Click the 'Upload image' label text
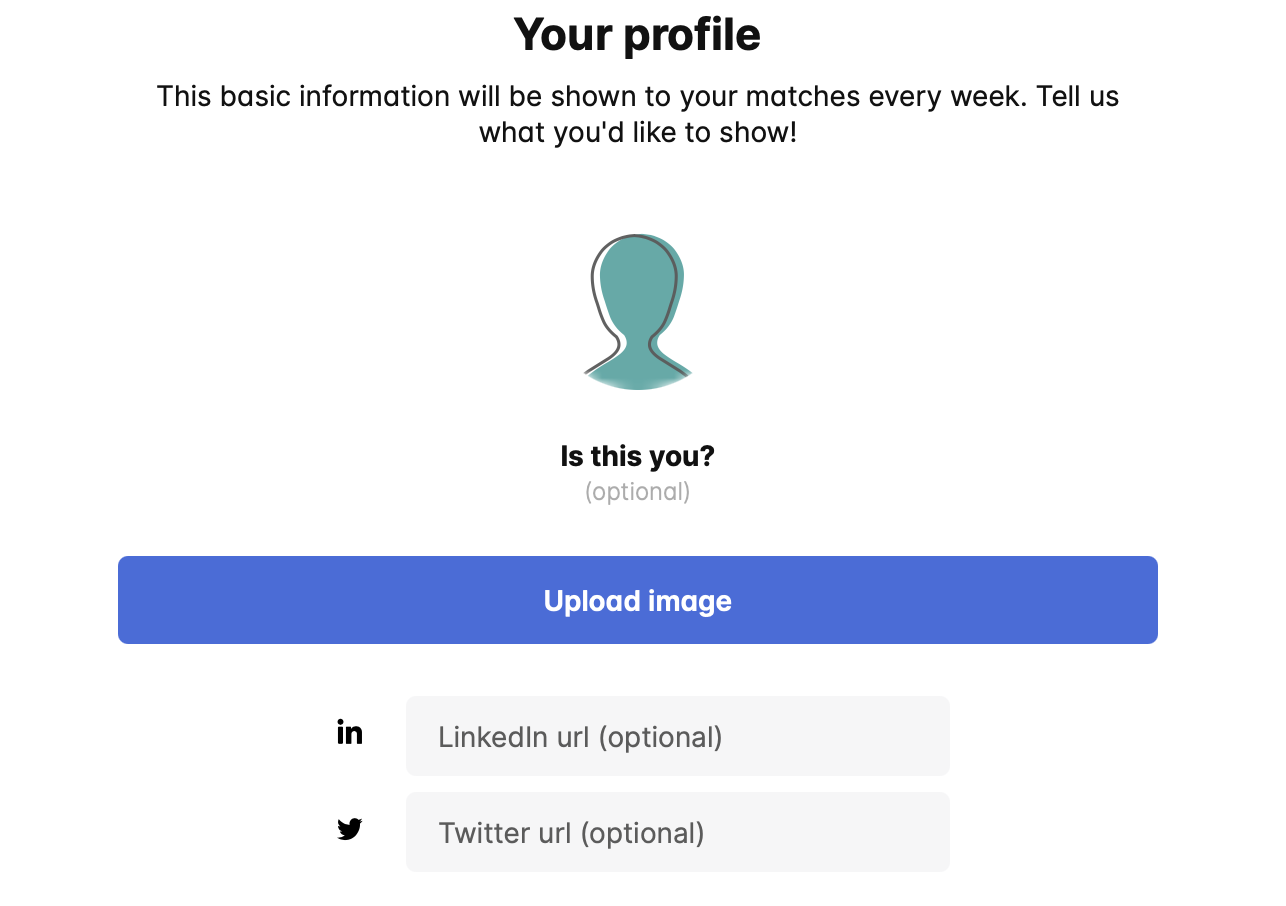 click(x=637, y=600)
